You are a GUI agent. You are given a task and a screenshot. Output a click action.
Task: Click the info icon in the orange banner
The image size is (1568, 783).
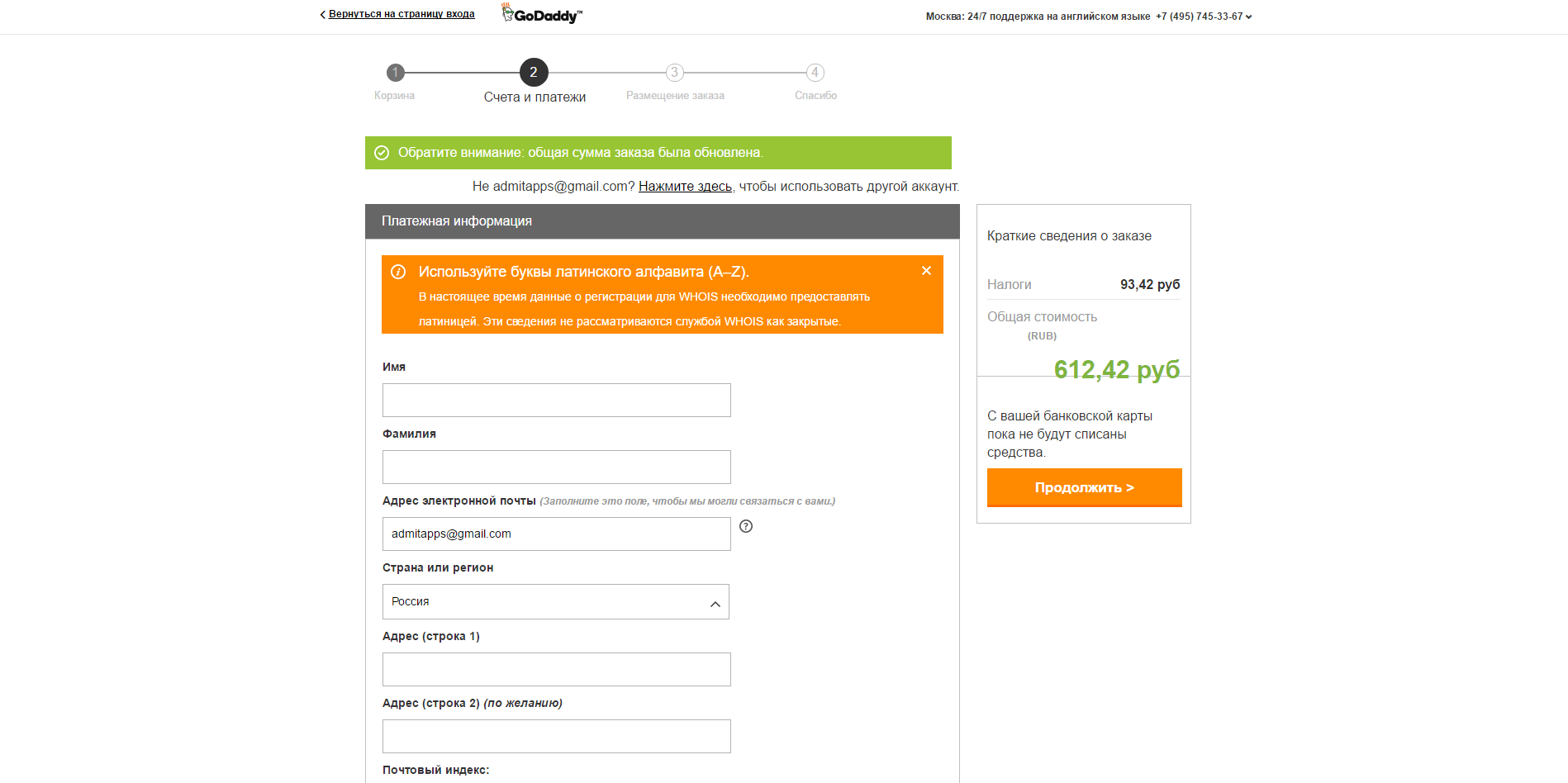(400, 271)
